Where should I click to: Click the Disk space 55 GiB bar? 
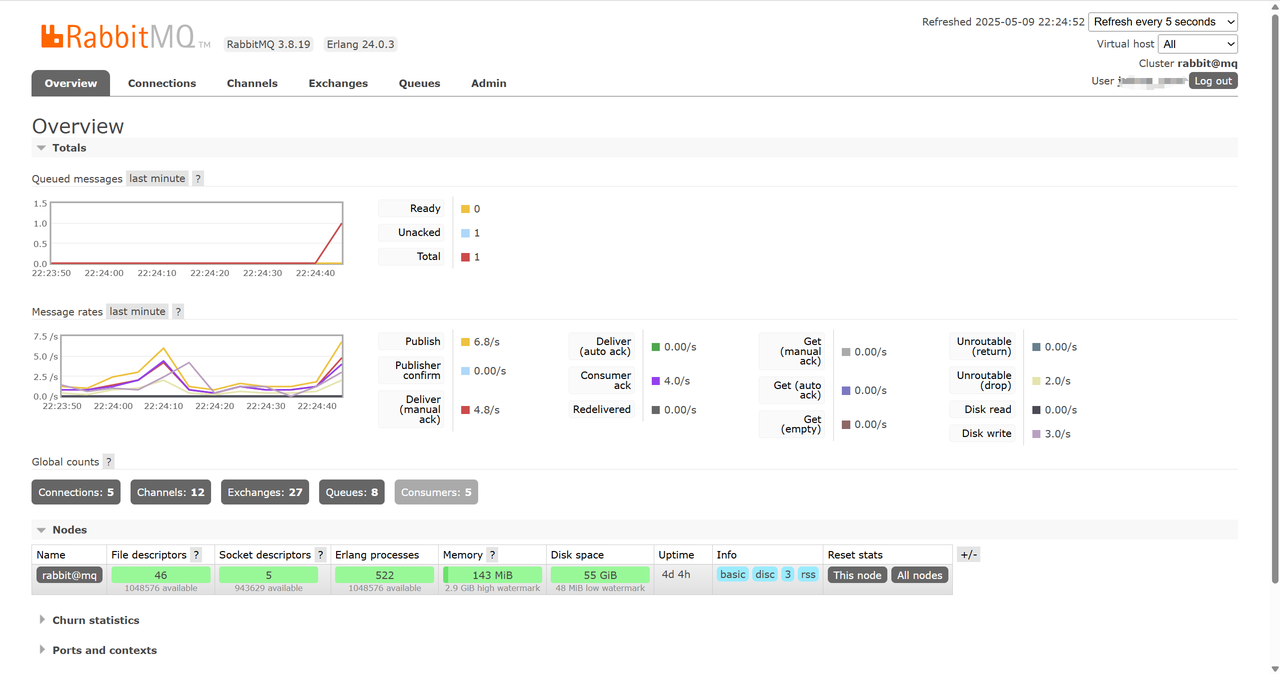(x=600, y=575)
